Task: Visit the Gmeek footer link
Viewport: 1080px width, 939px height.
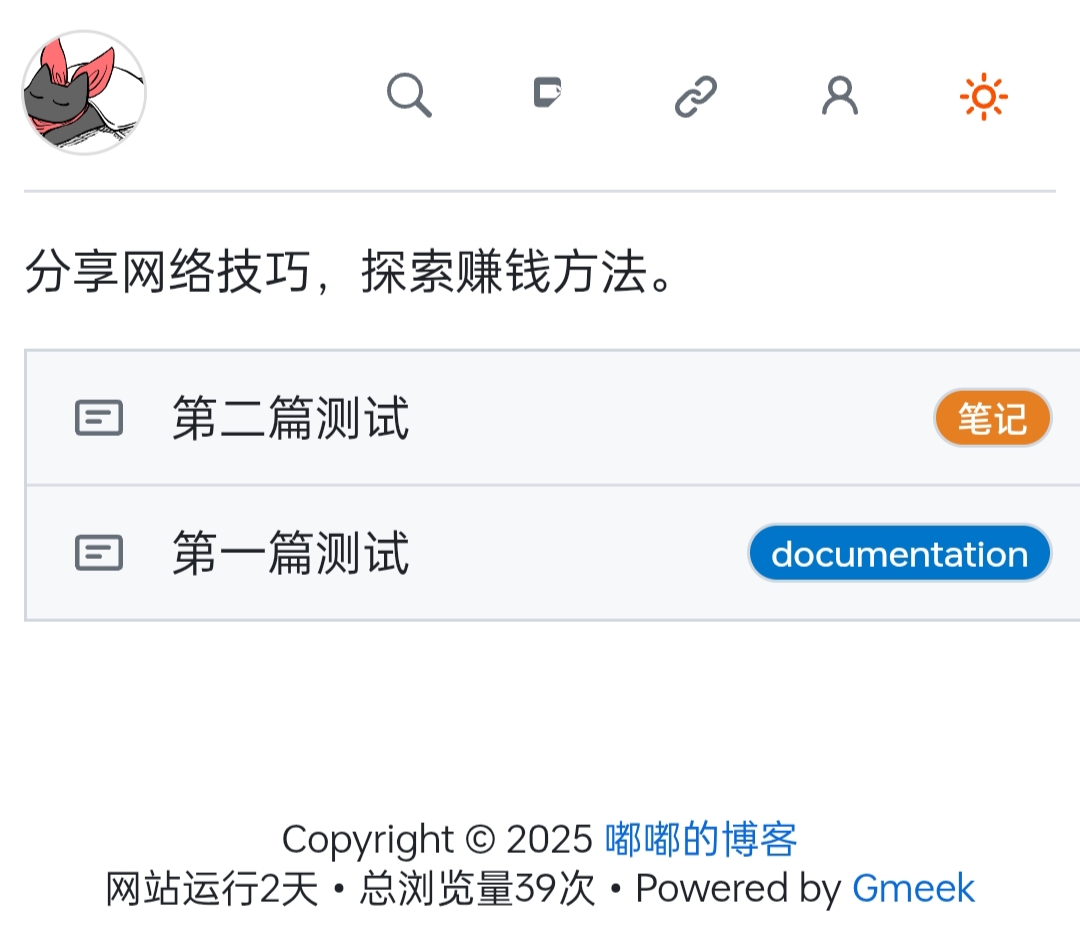Action: (913, 888)
